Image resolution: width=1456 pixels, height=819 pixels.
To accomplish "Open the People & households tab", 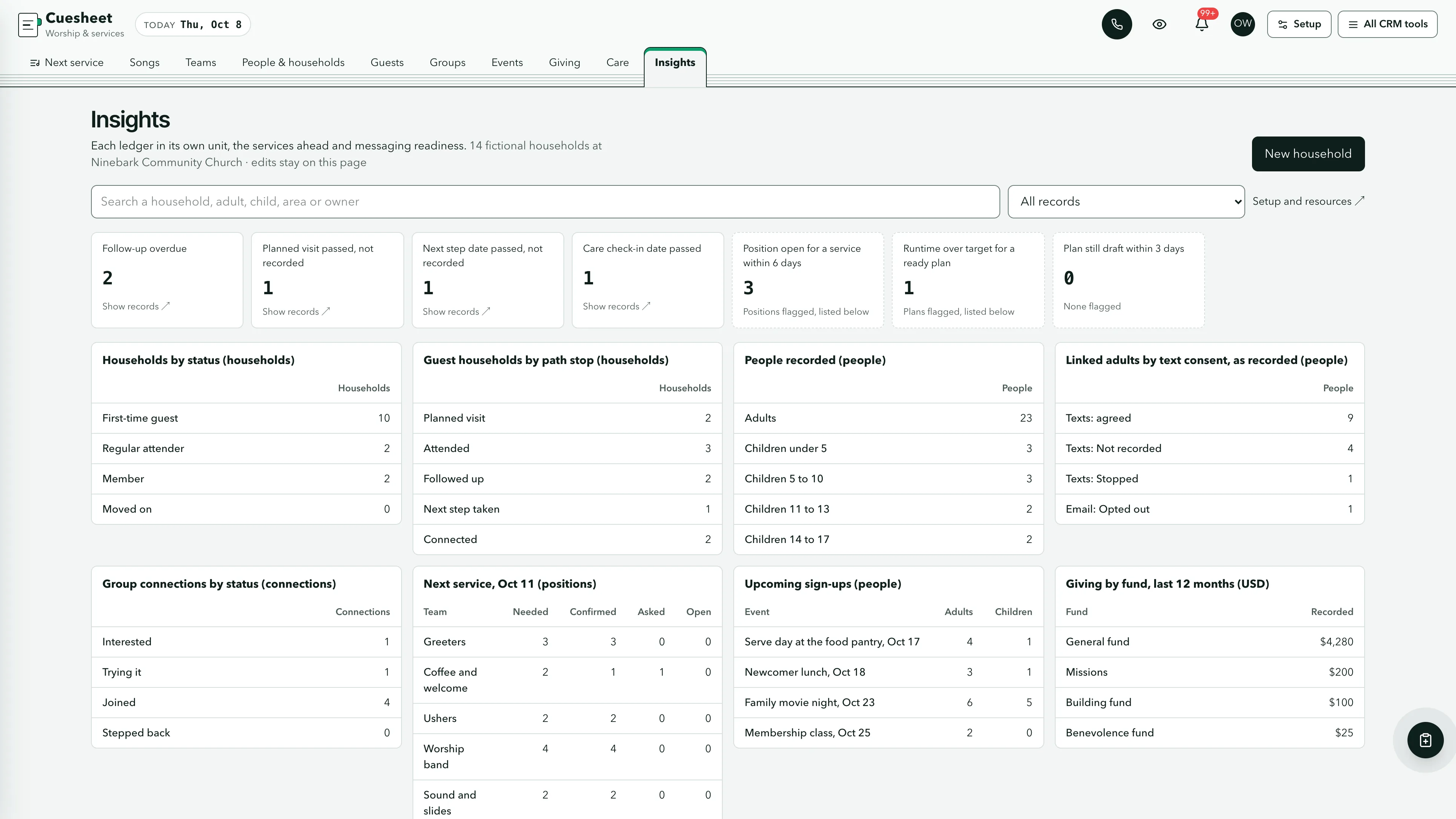I will point(293,63).
